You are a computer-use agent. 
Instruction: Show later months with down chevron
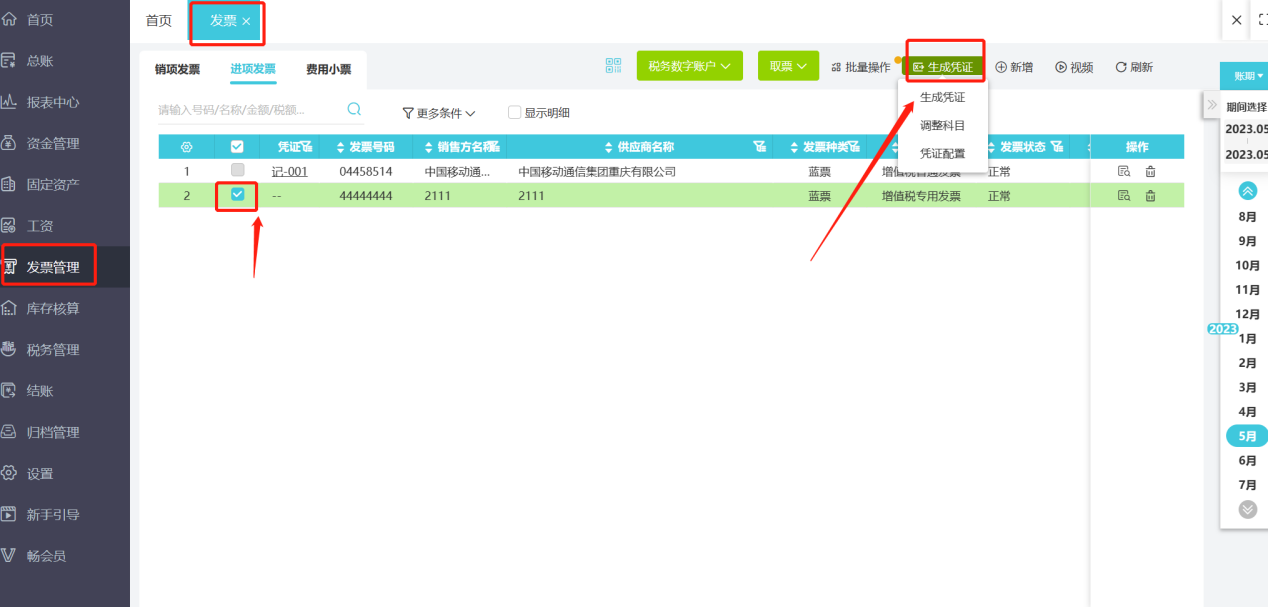[1247, 509]
